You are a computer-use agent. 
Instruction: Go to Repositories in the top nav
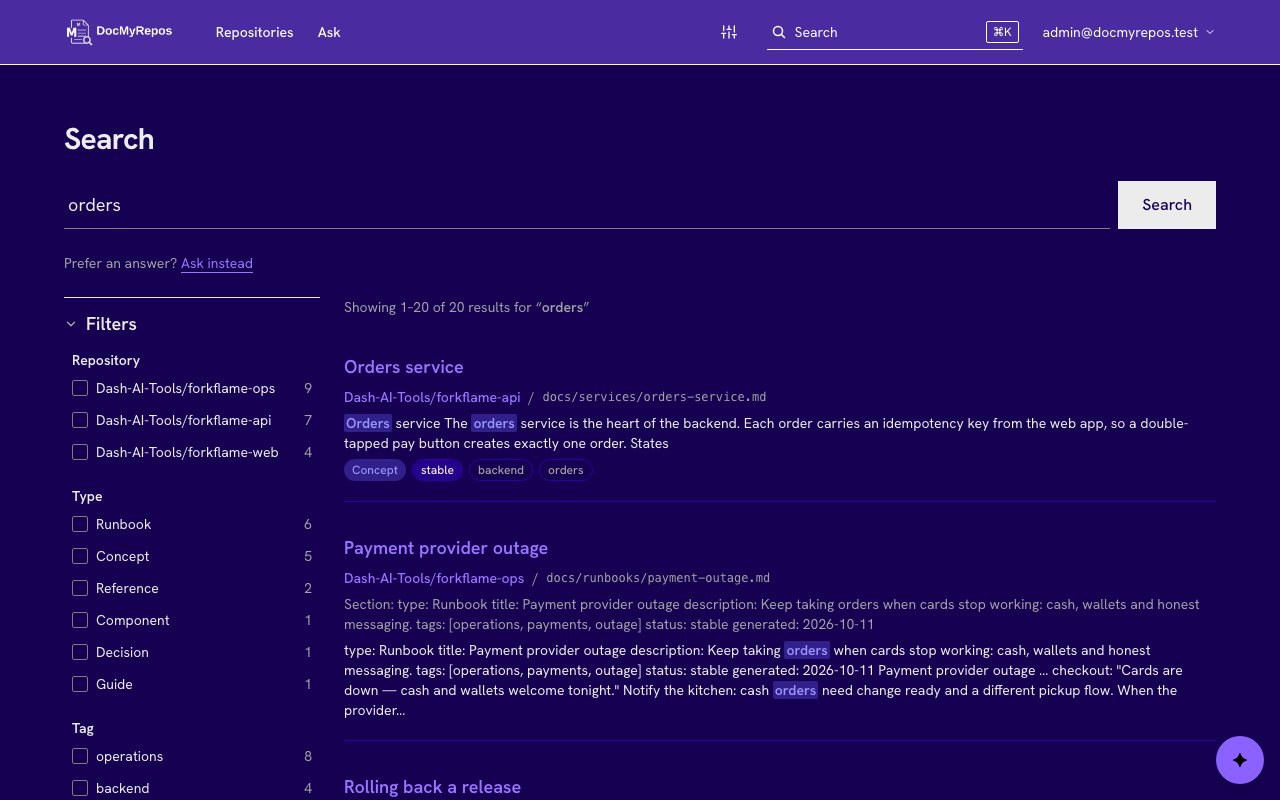(254, 32)
